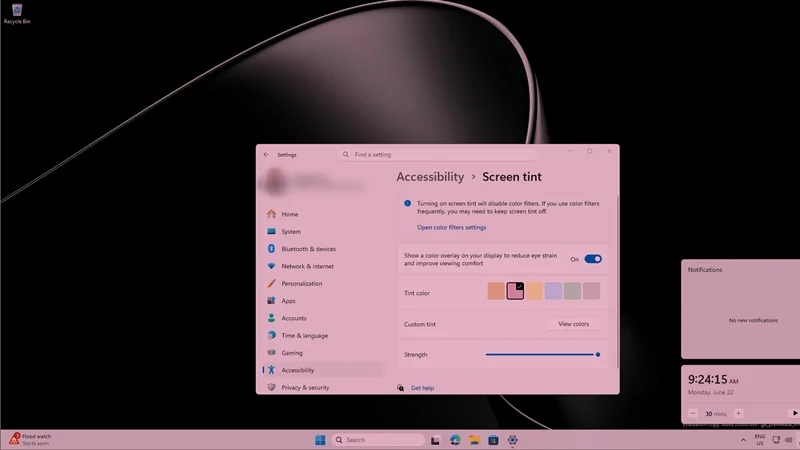Start focus session play button
This screenshot has width=800, height=450.
794,413
